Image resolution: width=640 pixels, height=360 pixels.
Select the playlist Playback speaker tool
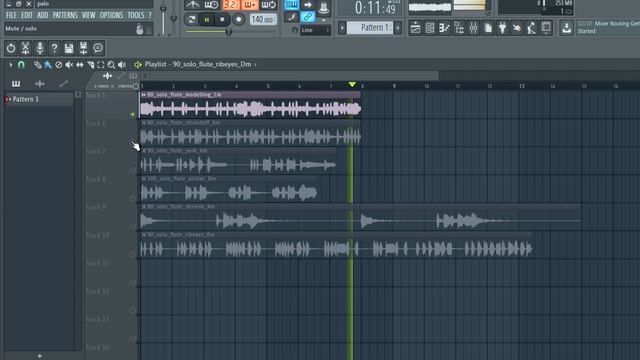122,64
